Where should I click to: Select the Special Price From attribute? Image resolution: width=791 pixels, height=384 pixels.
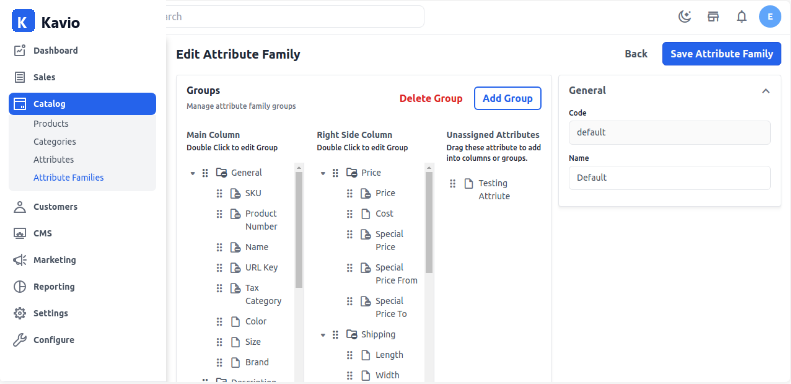(x=397, y=274)
